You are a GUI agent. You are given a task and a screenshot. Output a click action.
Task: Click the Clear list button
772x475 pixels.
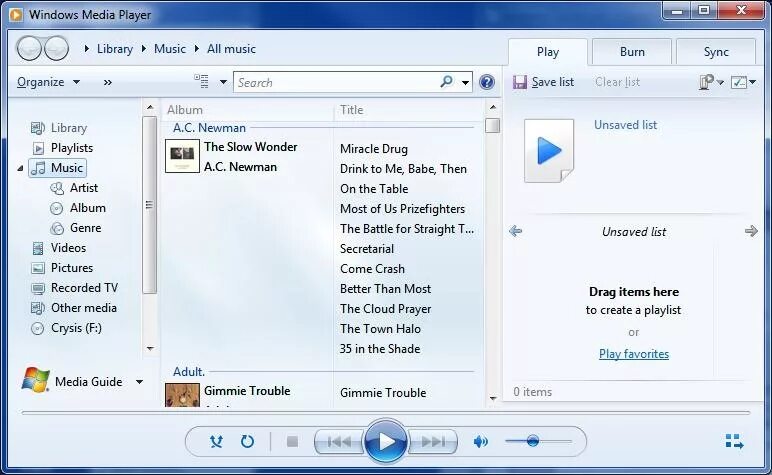point(617,82)
